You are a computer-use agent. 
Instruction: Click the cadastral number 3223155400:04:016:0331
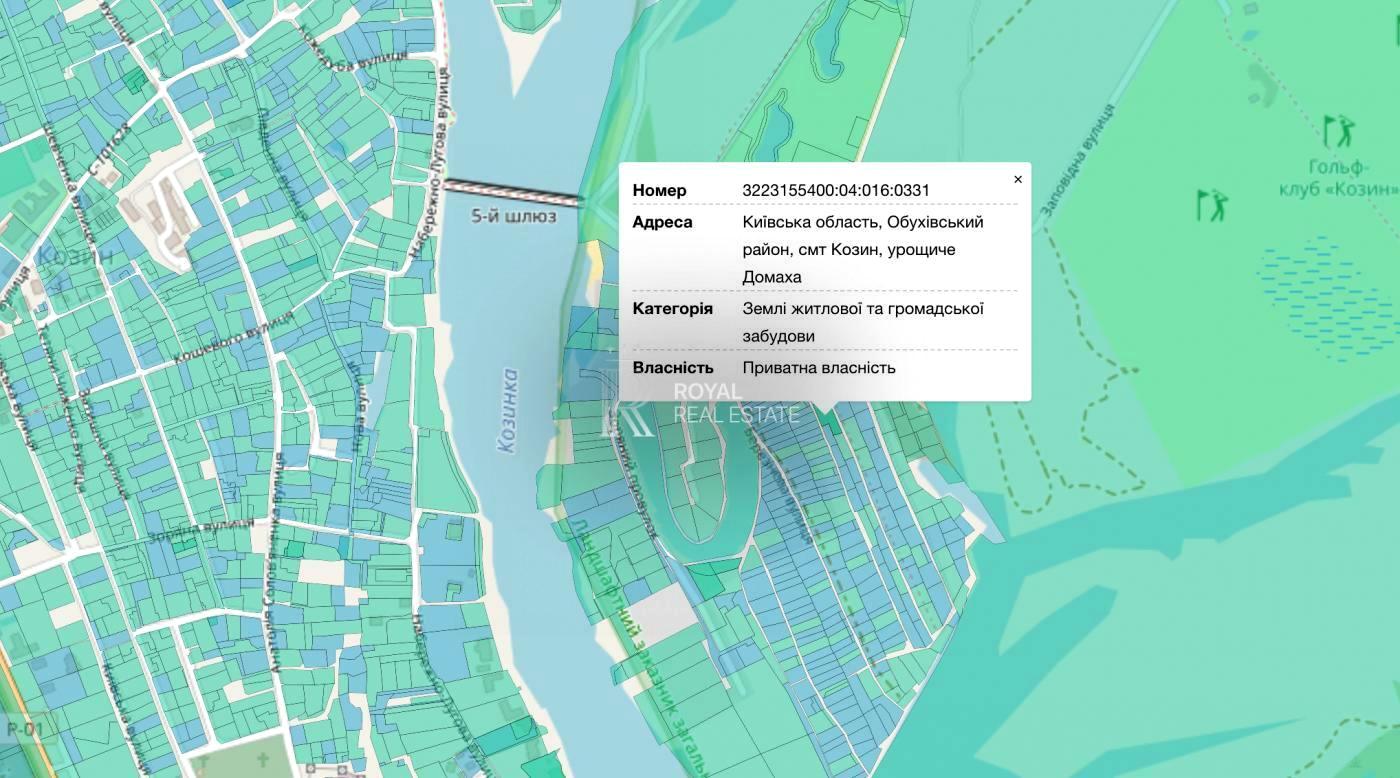pos(836,190)
